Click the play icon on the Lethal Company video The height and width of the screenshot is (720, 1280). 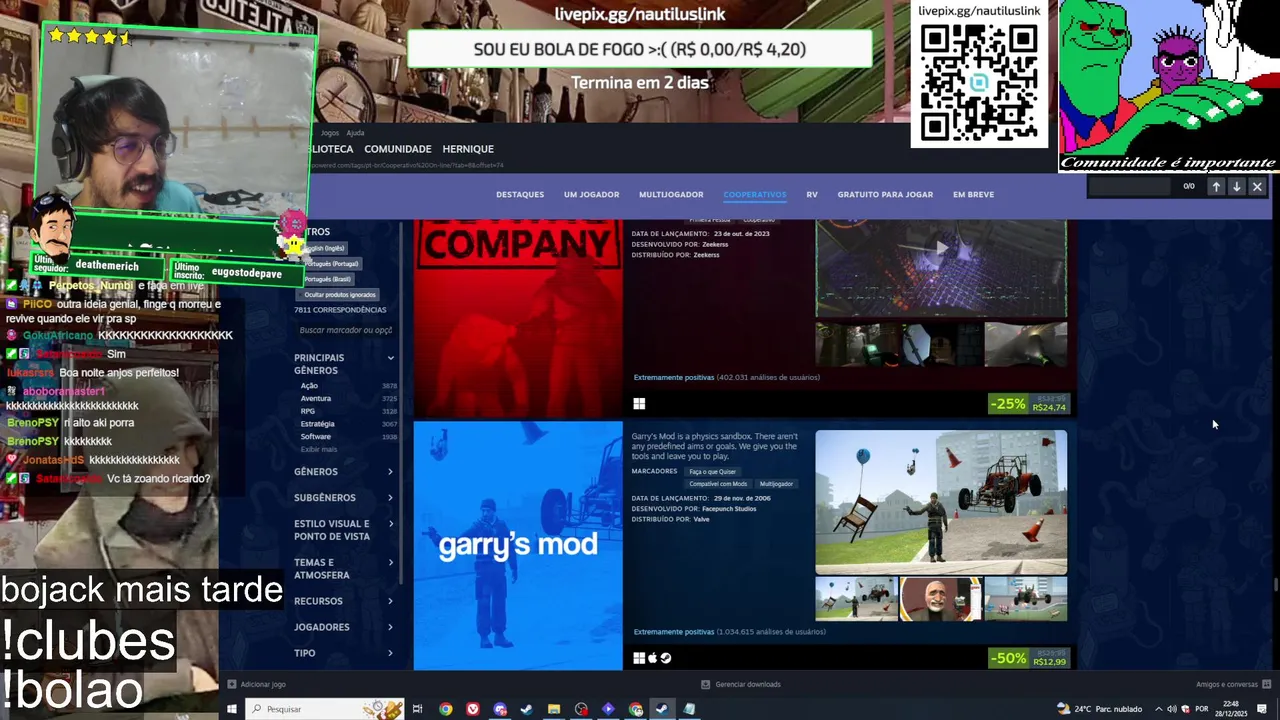[x=941, y=247]
